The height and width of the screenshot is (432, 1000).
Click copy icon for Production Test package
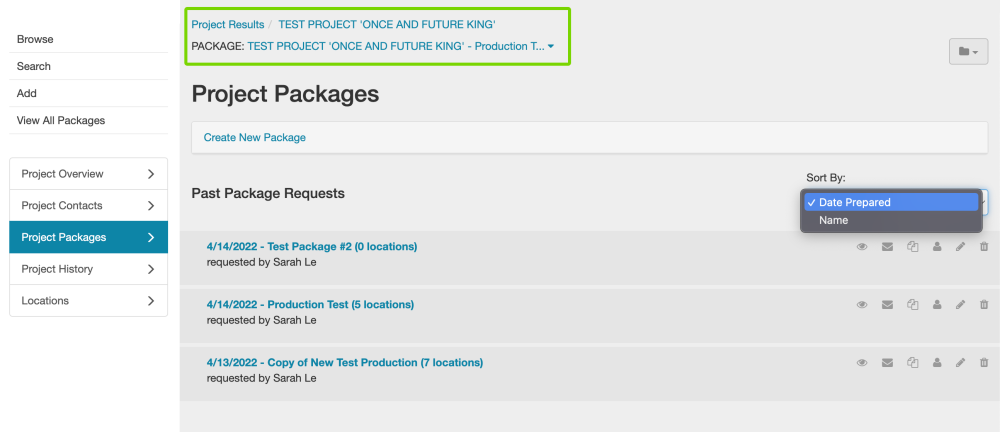coord(912,305)
